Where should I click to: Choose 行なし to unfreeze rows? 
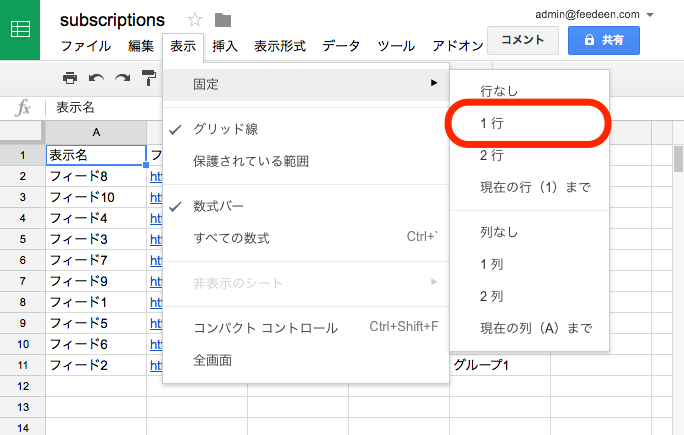530,91
